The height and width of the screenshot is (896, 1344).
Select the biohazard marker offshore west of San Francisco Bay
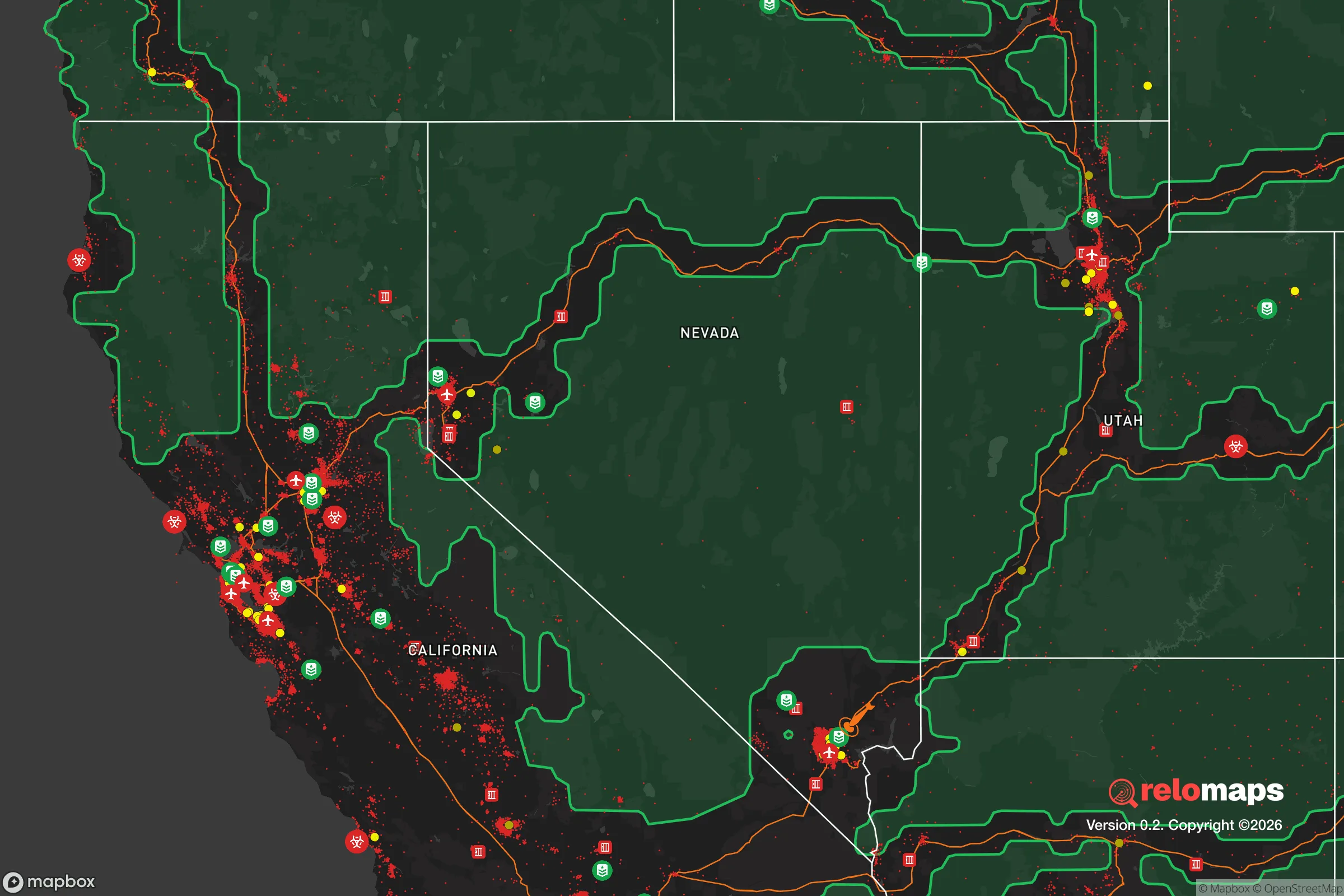tap(174, 522)
